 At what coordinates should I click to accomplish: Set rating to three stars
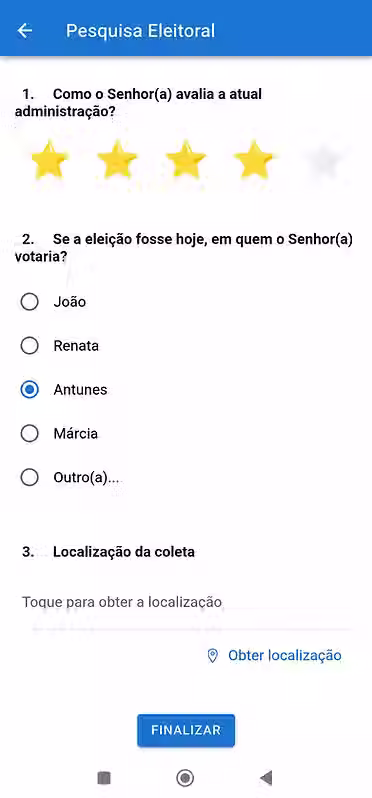(186, 160)
